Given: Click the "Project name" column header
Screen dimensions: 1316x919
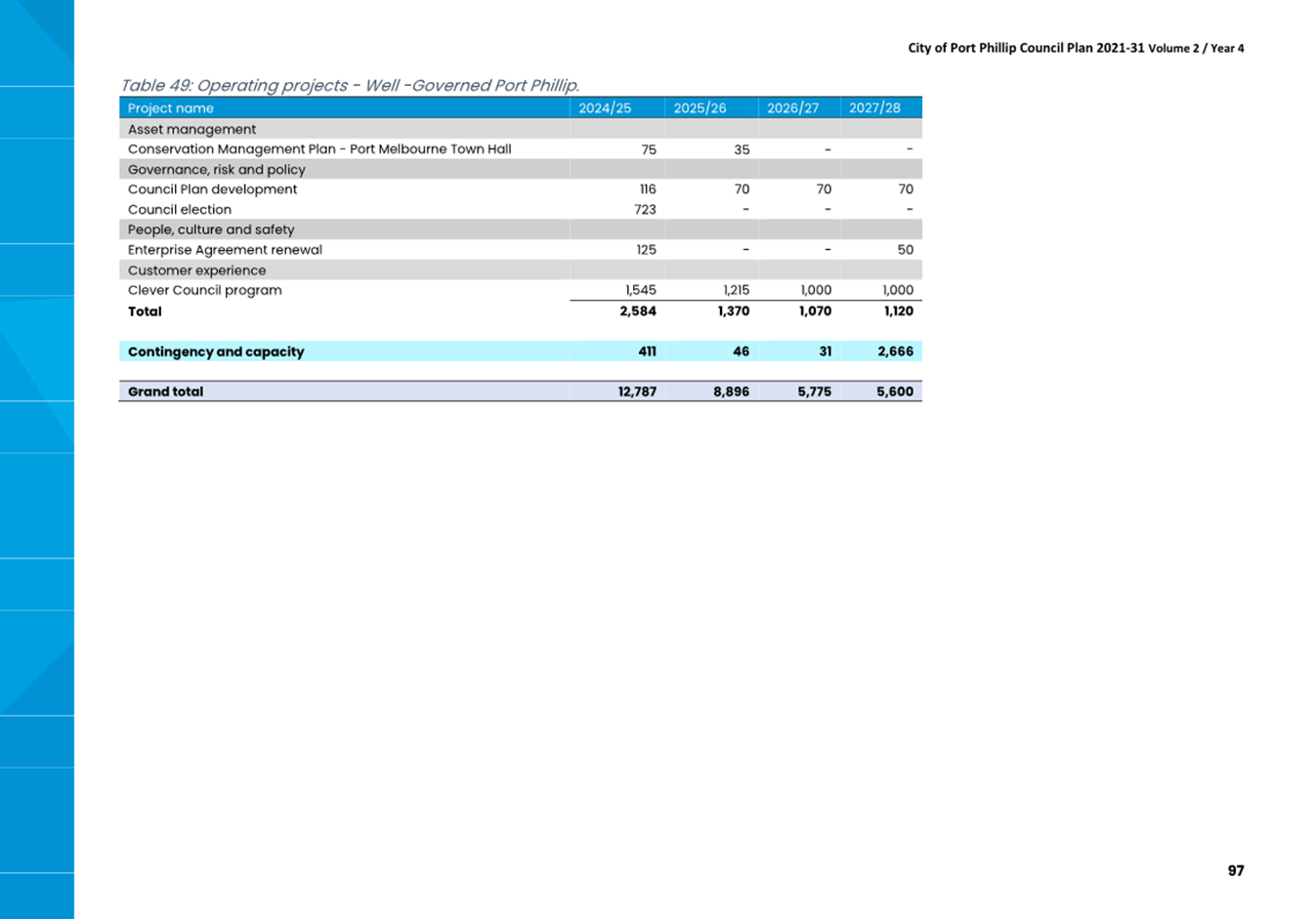Looking at the screenshot, I should point(171,108).
